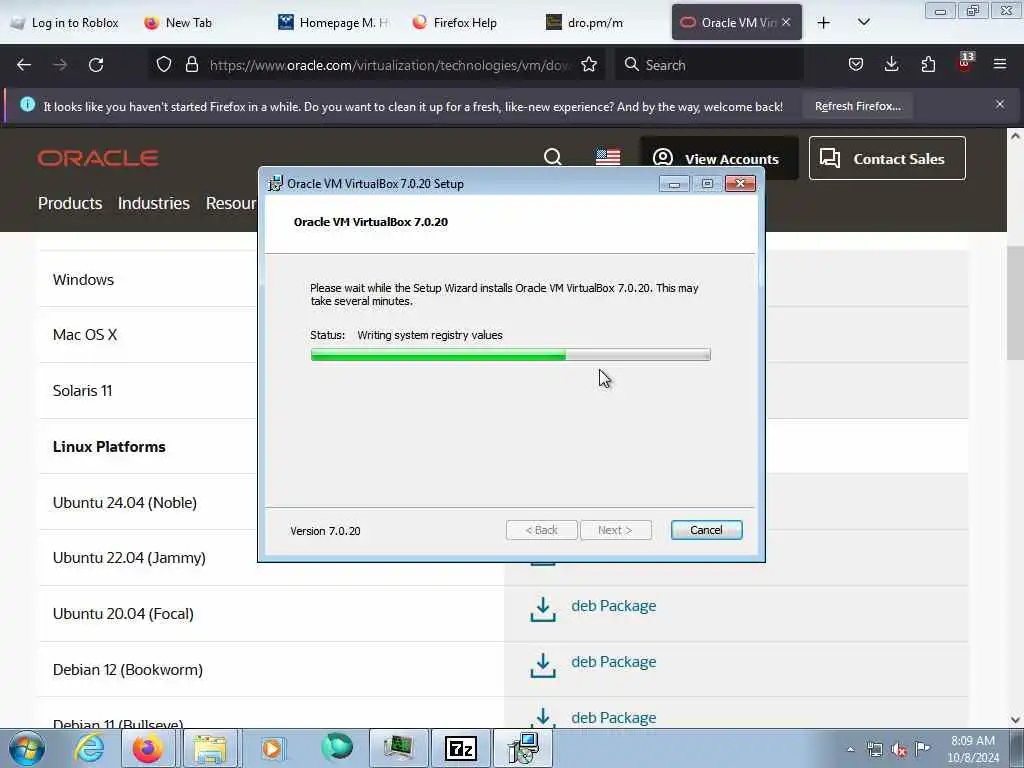Click scrollbar down arrow on page
The image size is (1024, 768).
[x=1015, y=720]
